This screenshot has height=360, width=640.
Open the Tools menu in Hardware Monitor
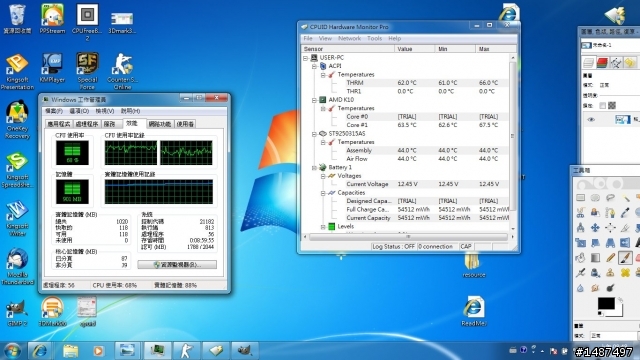(374, 38)
